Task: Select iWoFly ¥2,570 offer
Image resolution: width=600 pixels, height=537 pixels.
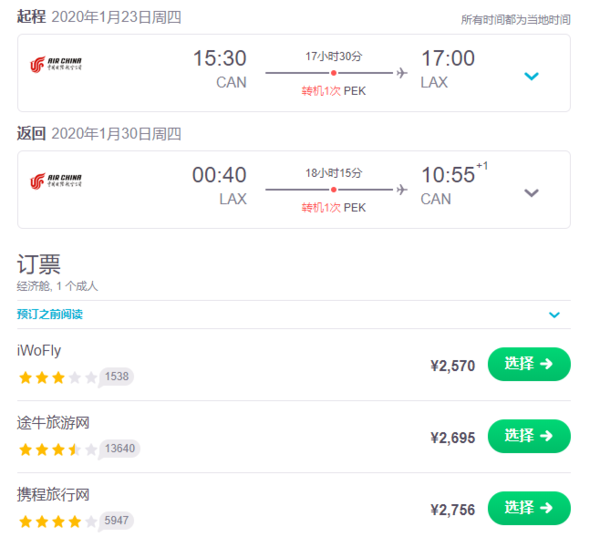Action: click(529, 364)
